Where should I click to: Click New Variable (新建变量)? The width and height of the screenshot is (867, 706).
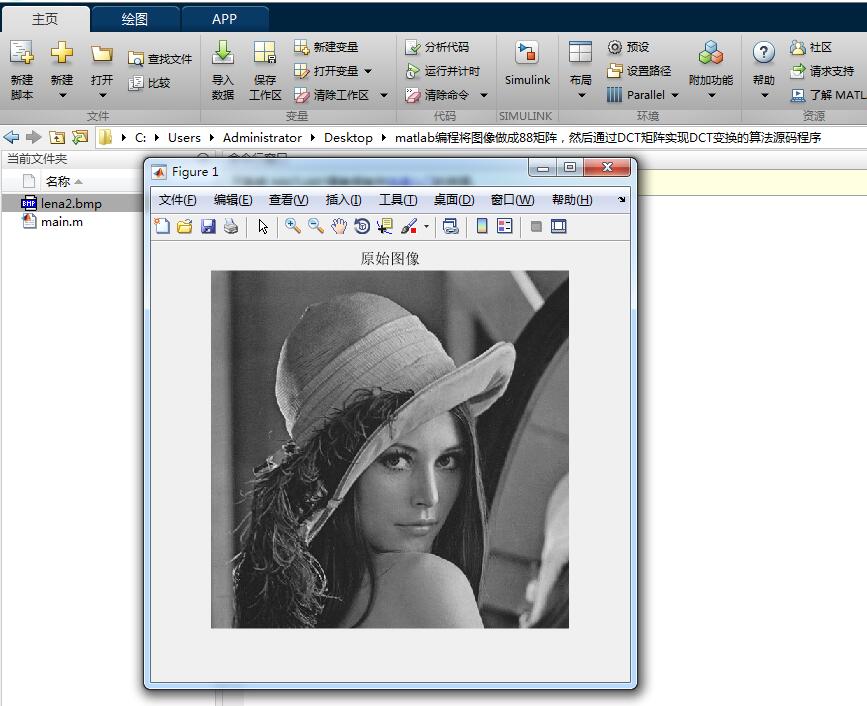[326, 47]
